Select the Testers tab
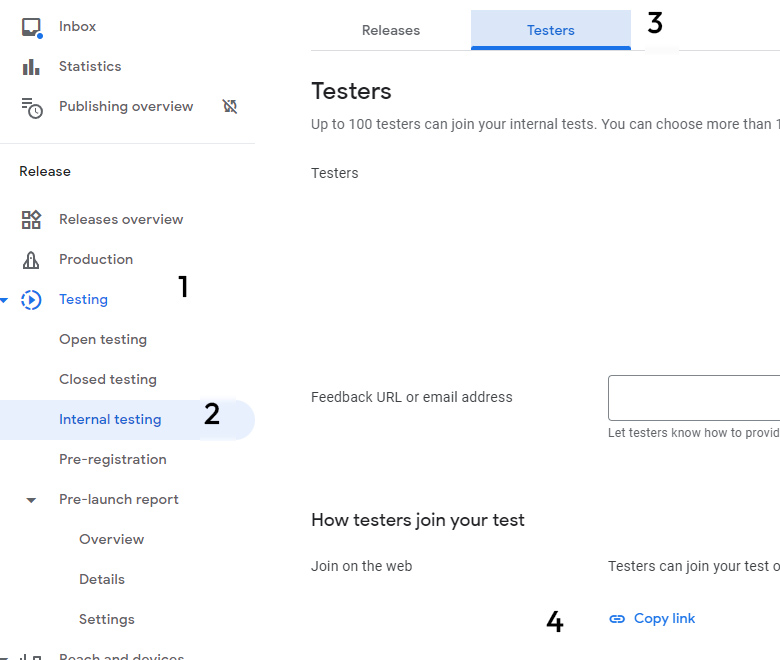 551,30
